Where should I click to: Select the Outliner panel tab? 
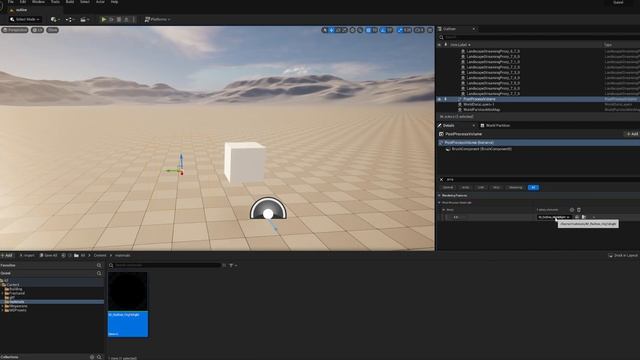click(450, 29)
